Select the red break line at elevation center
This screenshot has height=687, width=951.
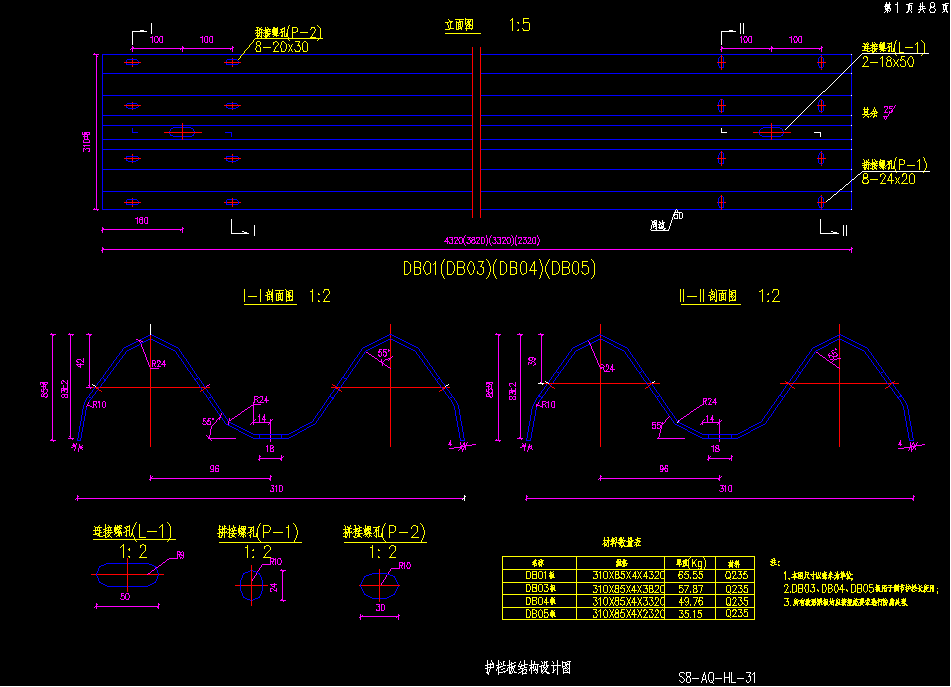(477, 132)
